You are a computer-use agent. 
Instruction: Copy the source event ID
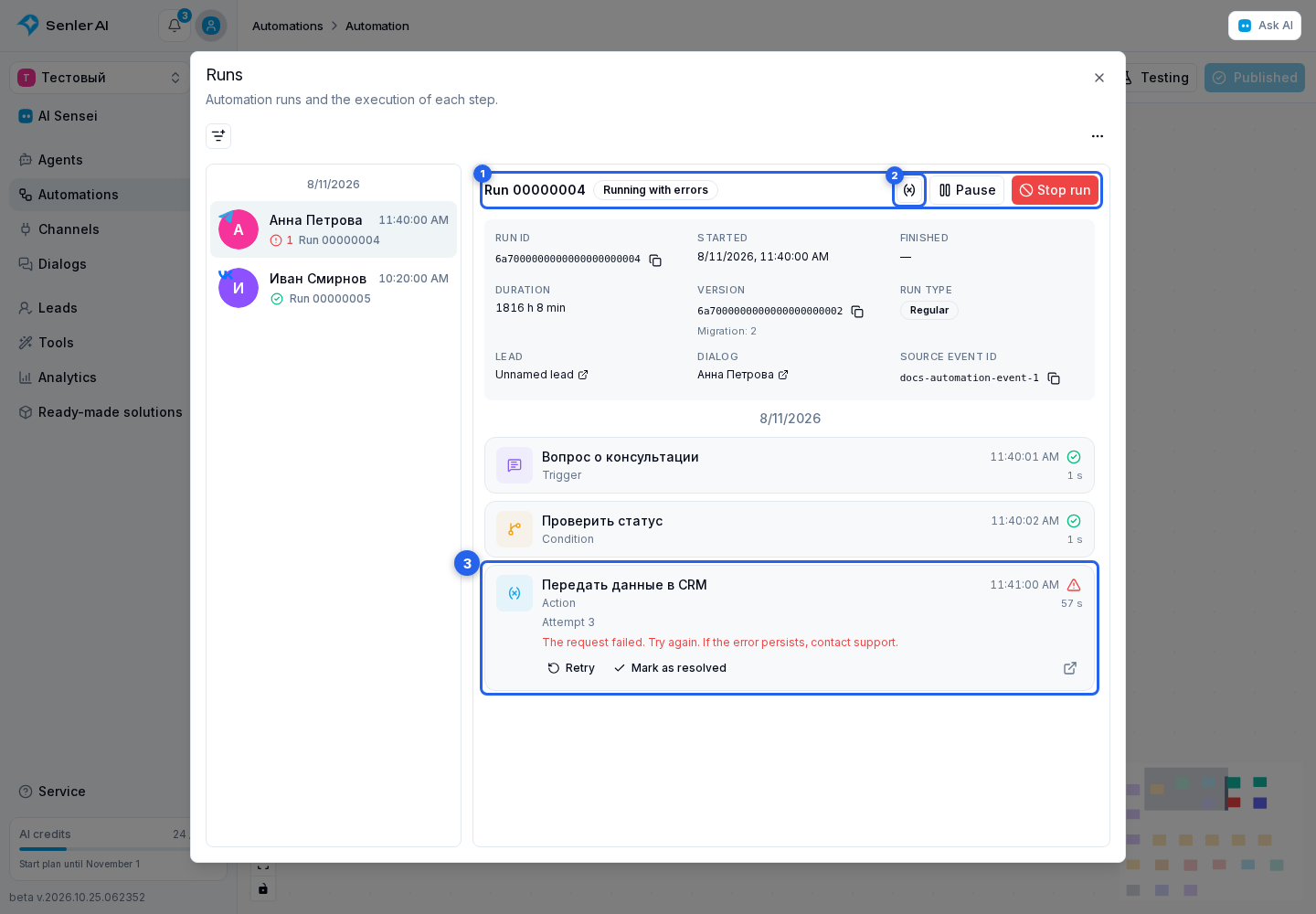[x=1054, y=378]
